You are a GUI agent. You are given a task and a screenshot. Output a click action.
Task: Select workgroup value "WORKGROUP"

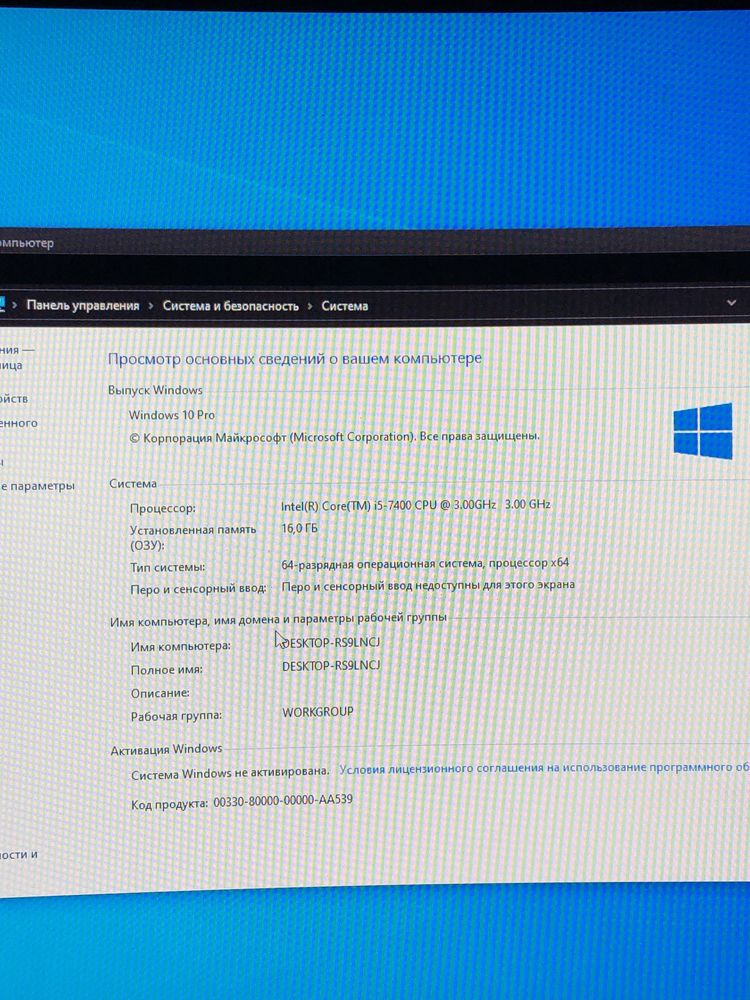[x=318, y=712]
